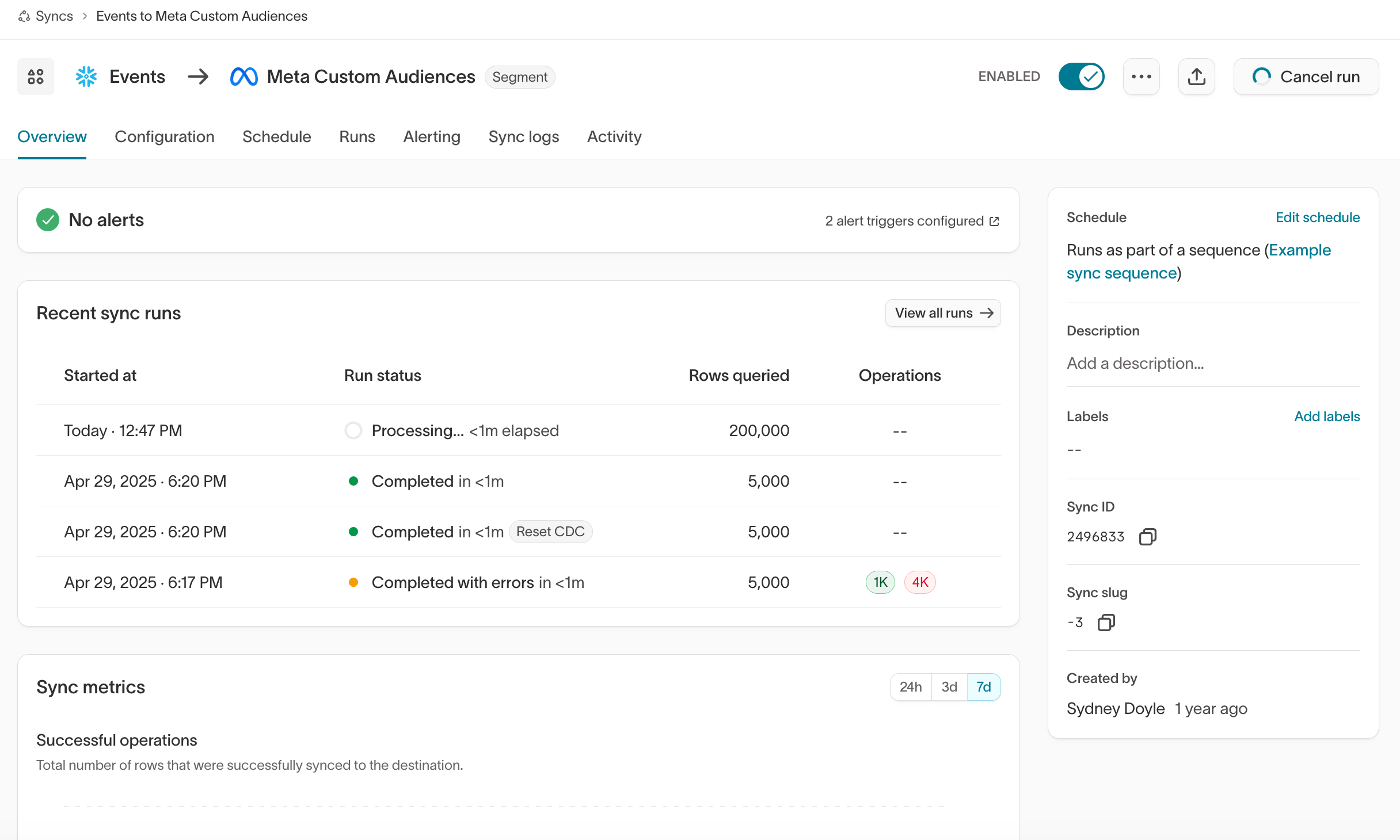Screen dimensions: 1400x840
Task: Open the three-dots more options menu
Action: point(1141,77)
